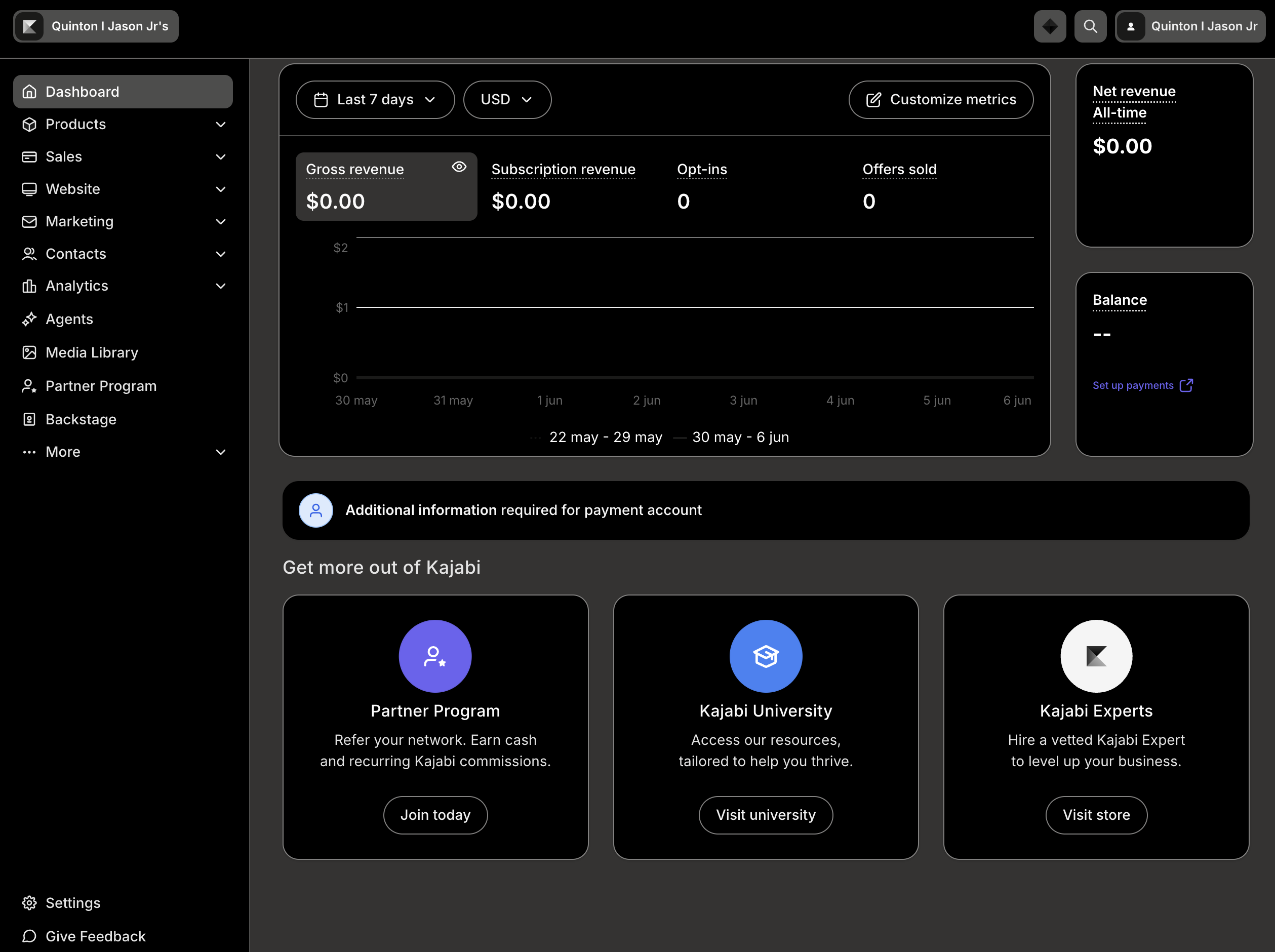Click the purple Partner Program circle icon
This screenshot has height=952, width=1275.
[x=435, y=656]
